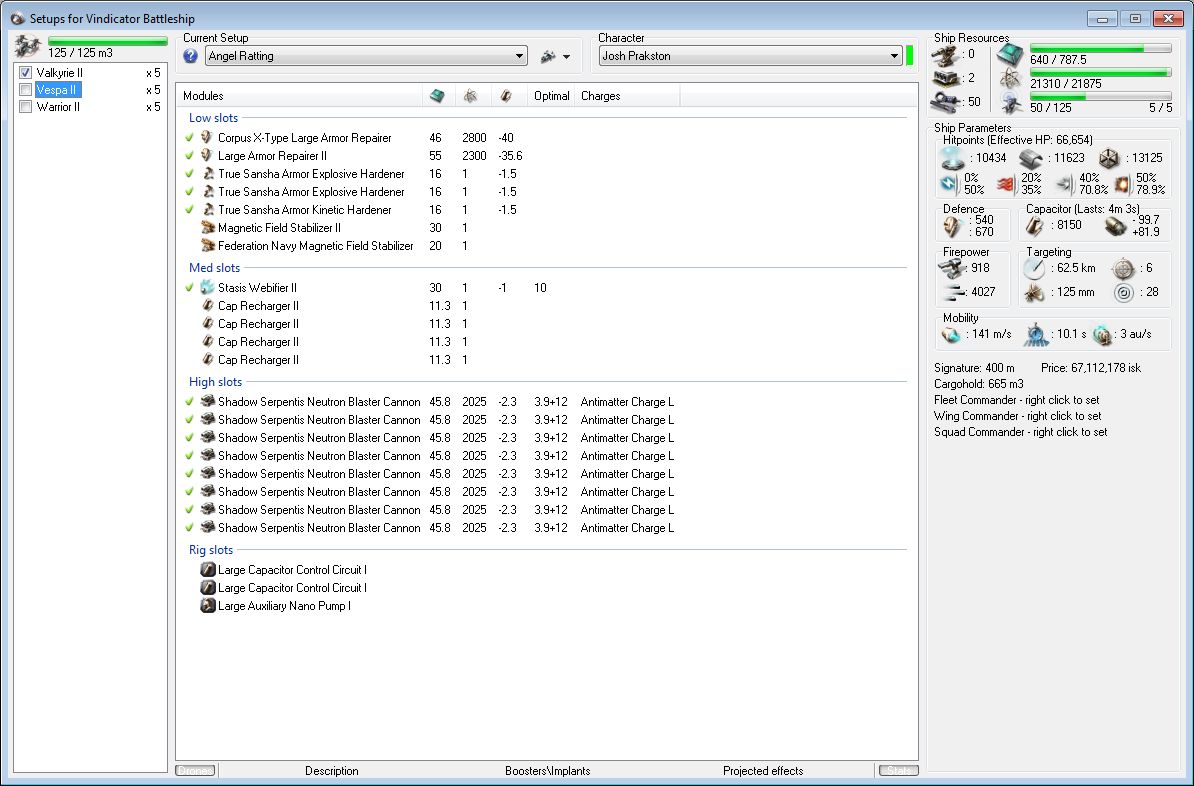
Task: Click the green indicator next to Character dropdown
Action: 910,56
